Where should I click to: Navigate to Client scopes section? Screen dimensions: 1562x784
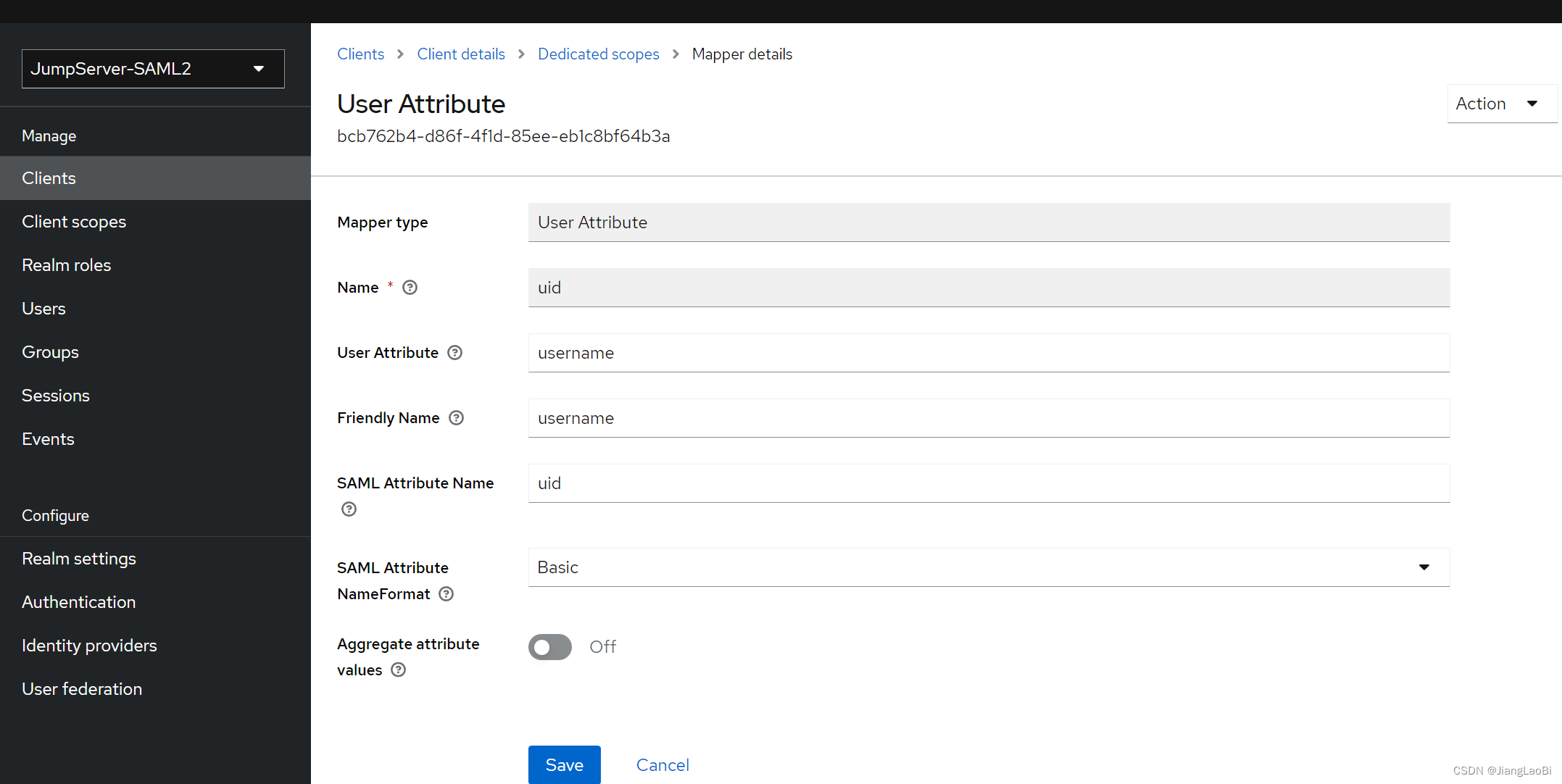tap(74, 221)
